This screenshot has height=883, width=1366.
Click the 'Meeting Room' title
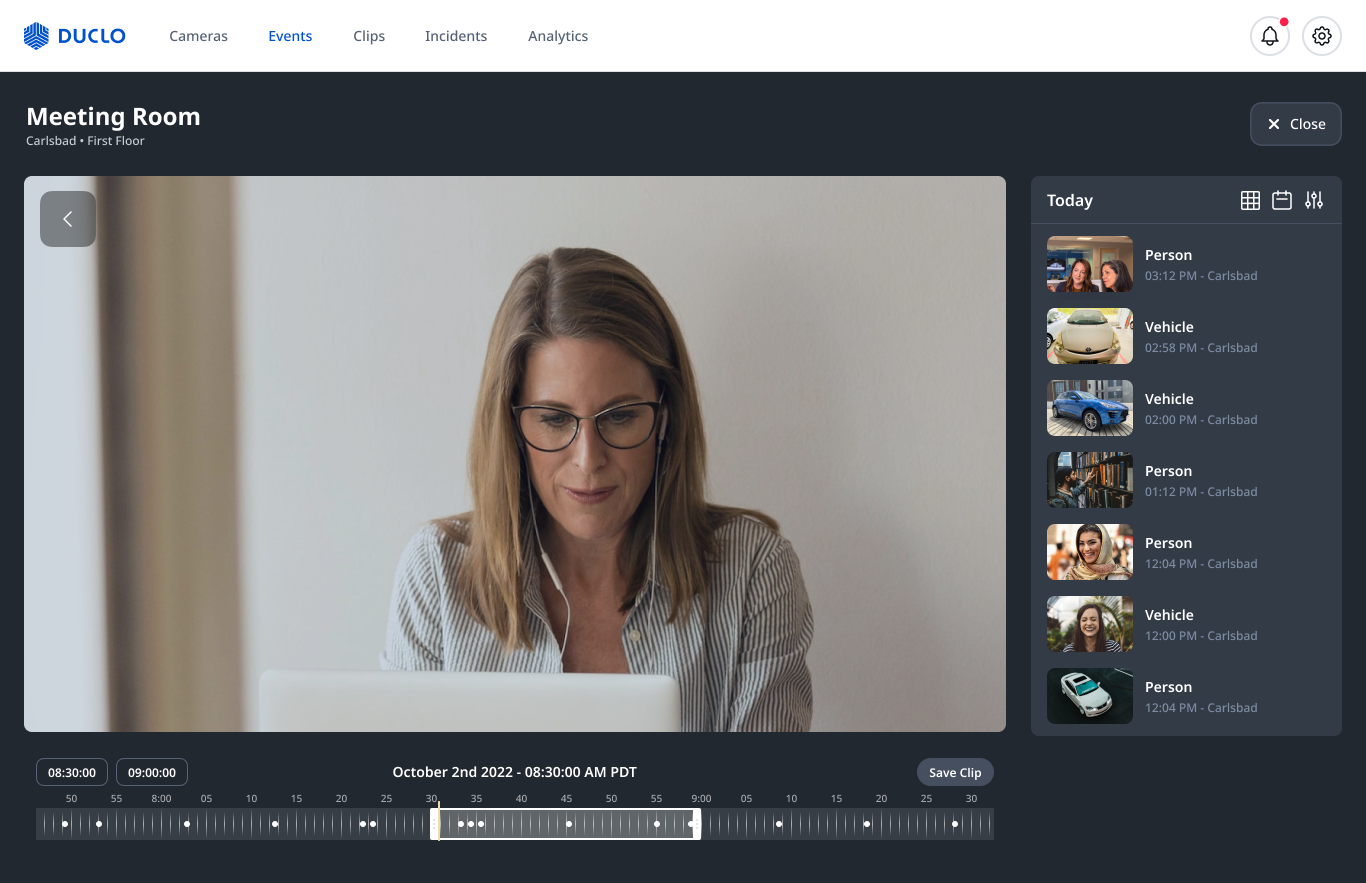[x=113, y=116]
